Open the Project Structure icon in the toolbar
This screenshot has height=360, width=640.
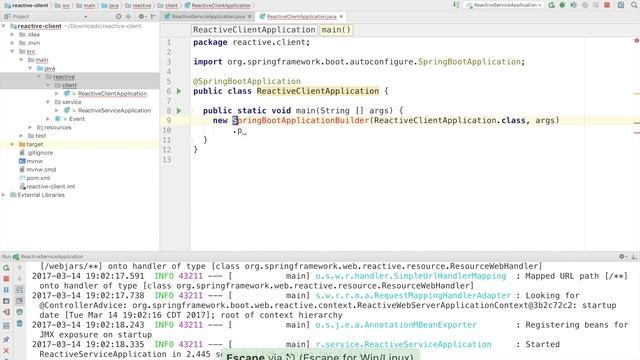(621, 5)
